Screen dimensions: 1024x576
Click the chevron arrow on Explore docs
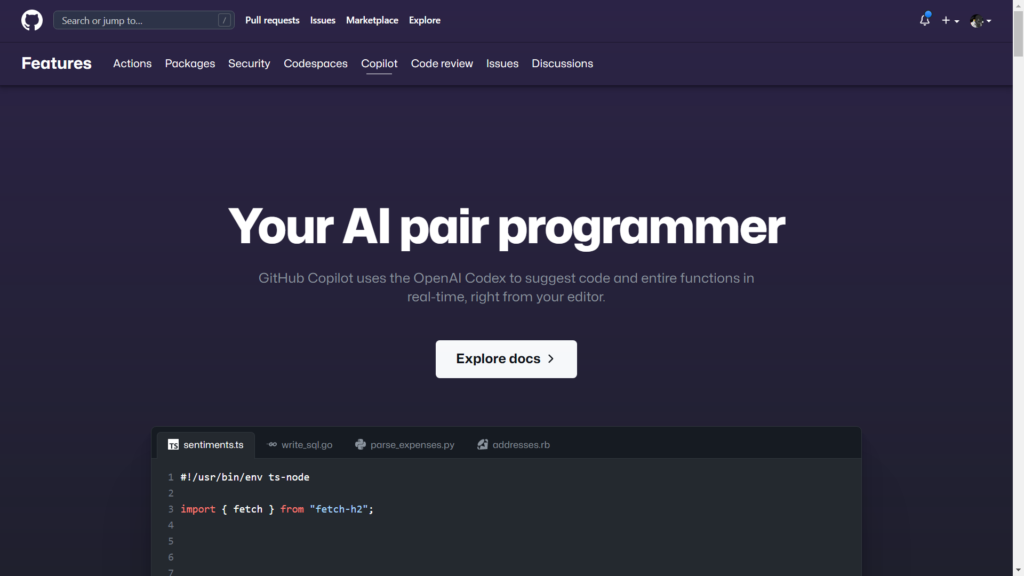[x=551, y=359]
